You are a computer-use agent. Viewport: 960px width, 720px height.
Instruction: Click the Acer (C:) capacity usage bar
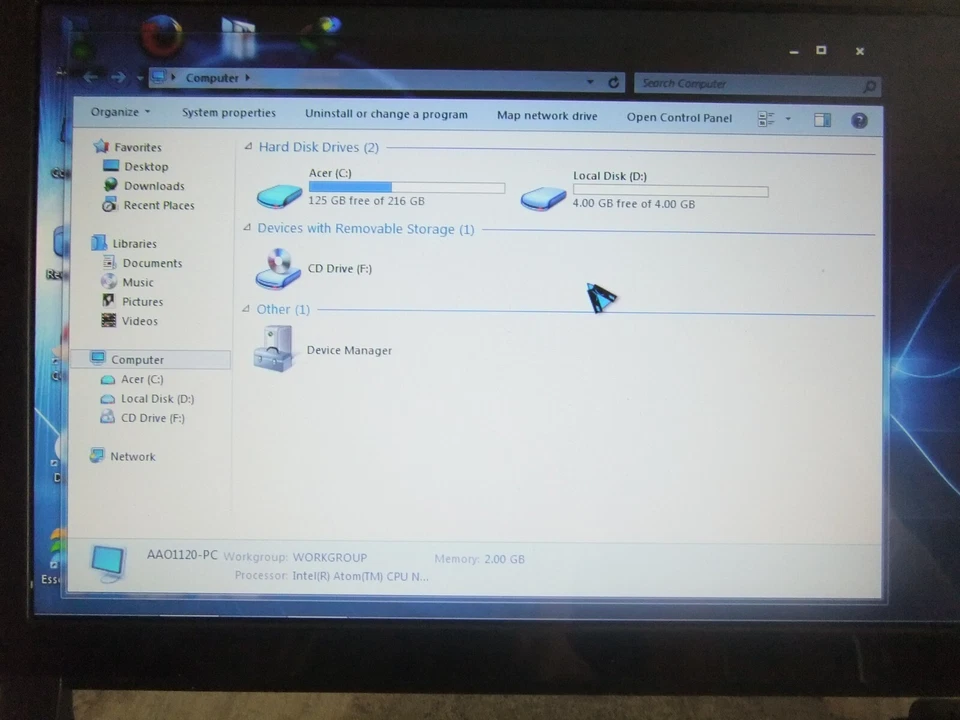[406, 187]
